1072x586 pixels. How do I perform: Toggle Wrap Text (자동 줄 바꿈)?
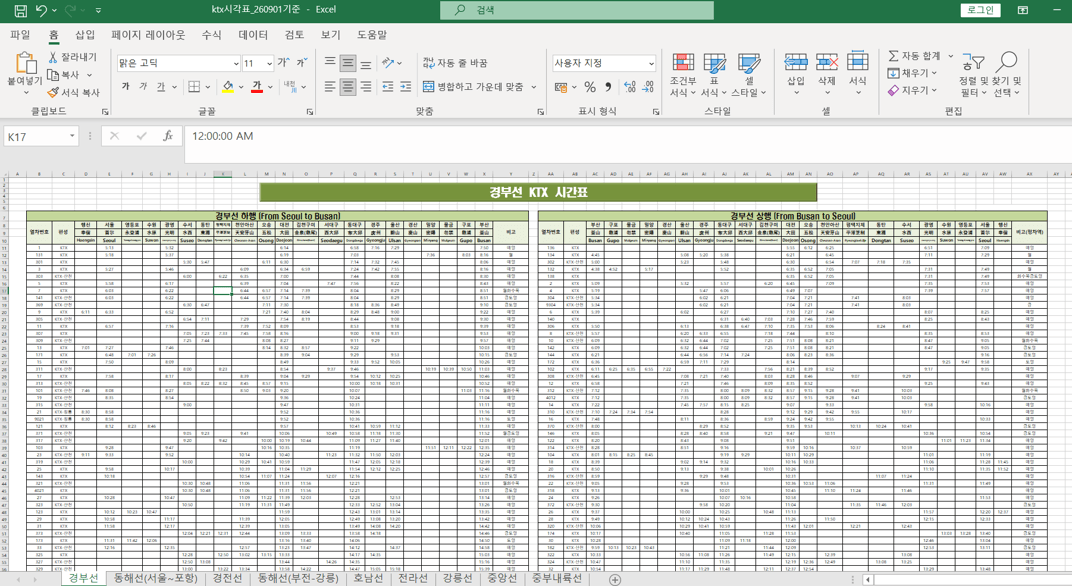[455, 63]
